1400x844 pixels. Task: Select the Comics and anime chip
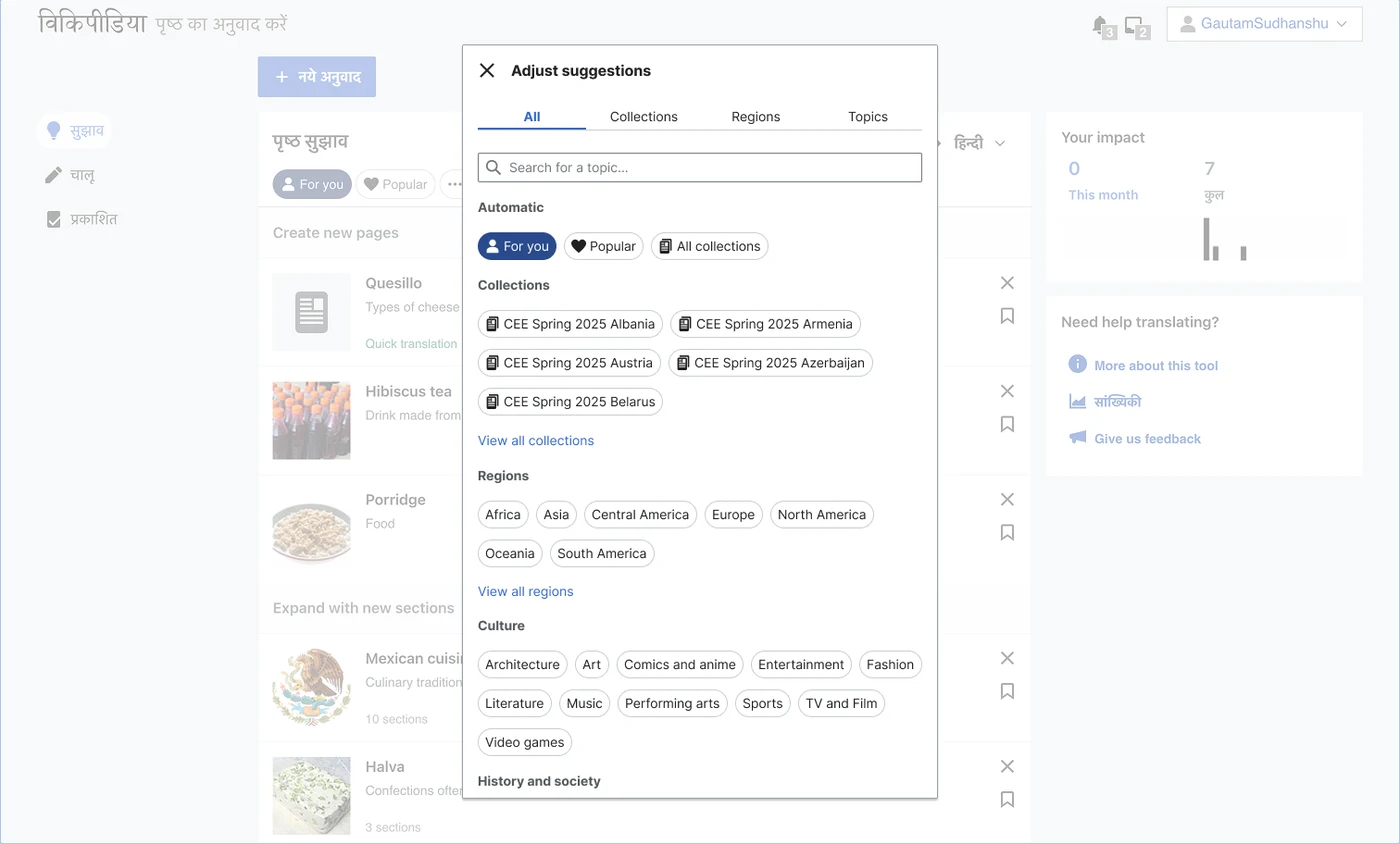(x=680, y=665)
